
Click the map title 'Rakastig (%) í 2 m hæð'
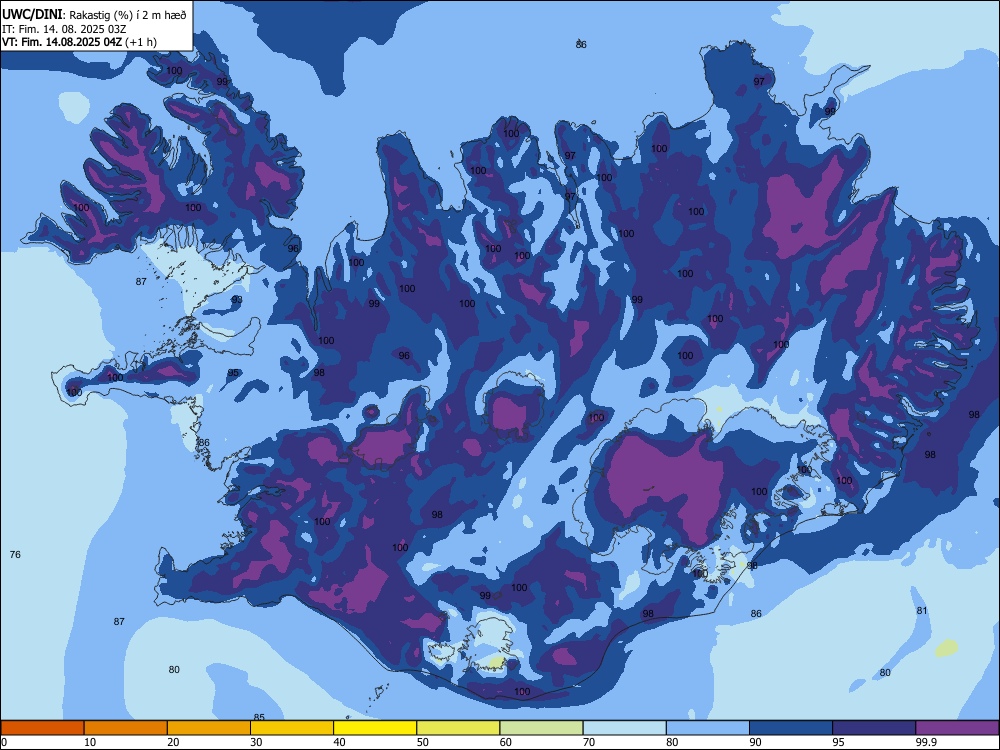click(x=127, y=15)
